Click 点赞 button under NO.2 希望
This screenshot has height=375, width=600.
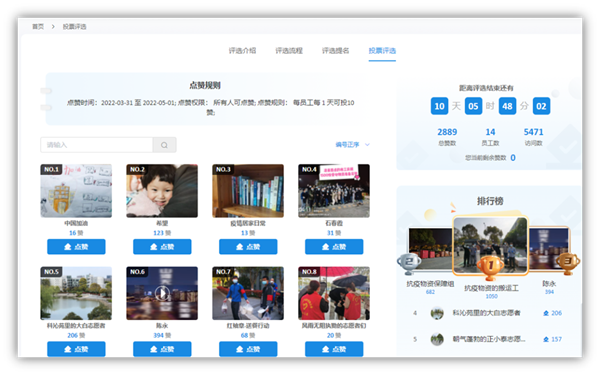click(x=162, y=247)
